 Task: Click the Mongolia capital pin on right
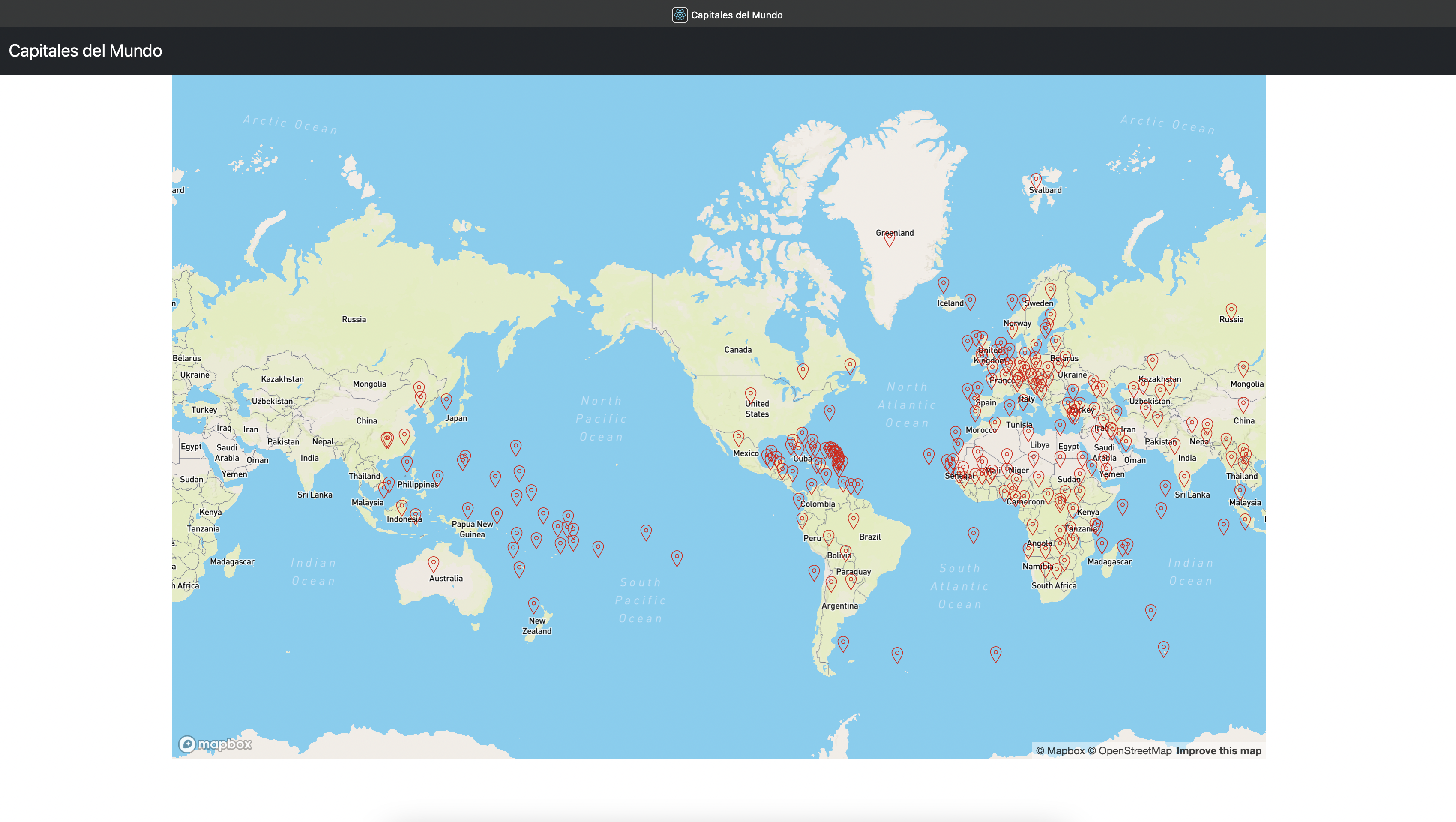pyautogui.click(x=1243, y=369)
